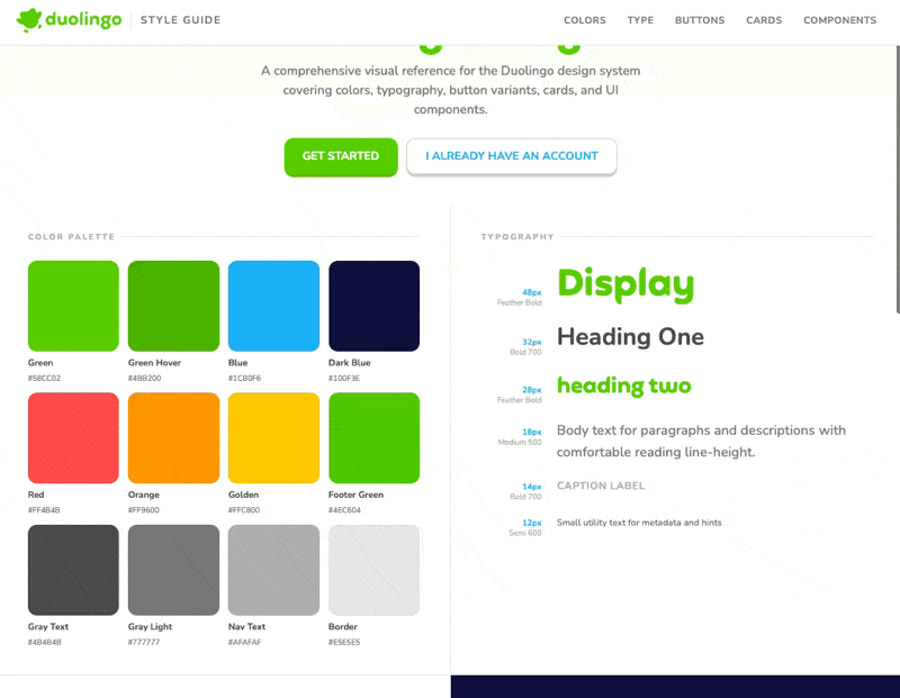Click the hex code #58CC02

[x=44, y=378]
